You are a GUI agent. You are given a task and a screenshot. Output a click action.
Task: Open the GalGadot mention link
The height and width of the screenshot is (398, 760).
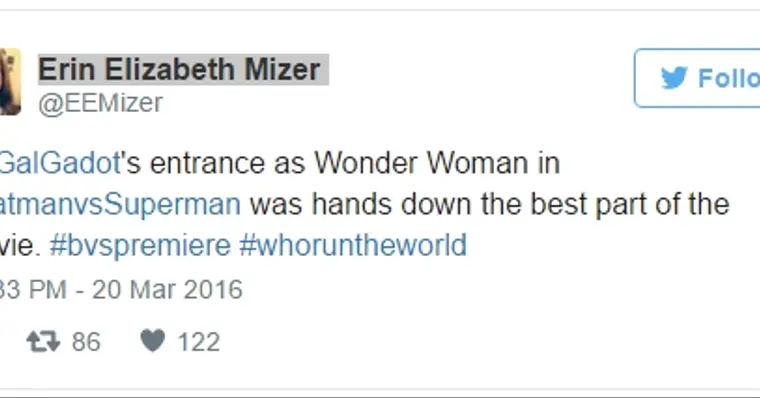[x=60, y=163]
